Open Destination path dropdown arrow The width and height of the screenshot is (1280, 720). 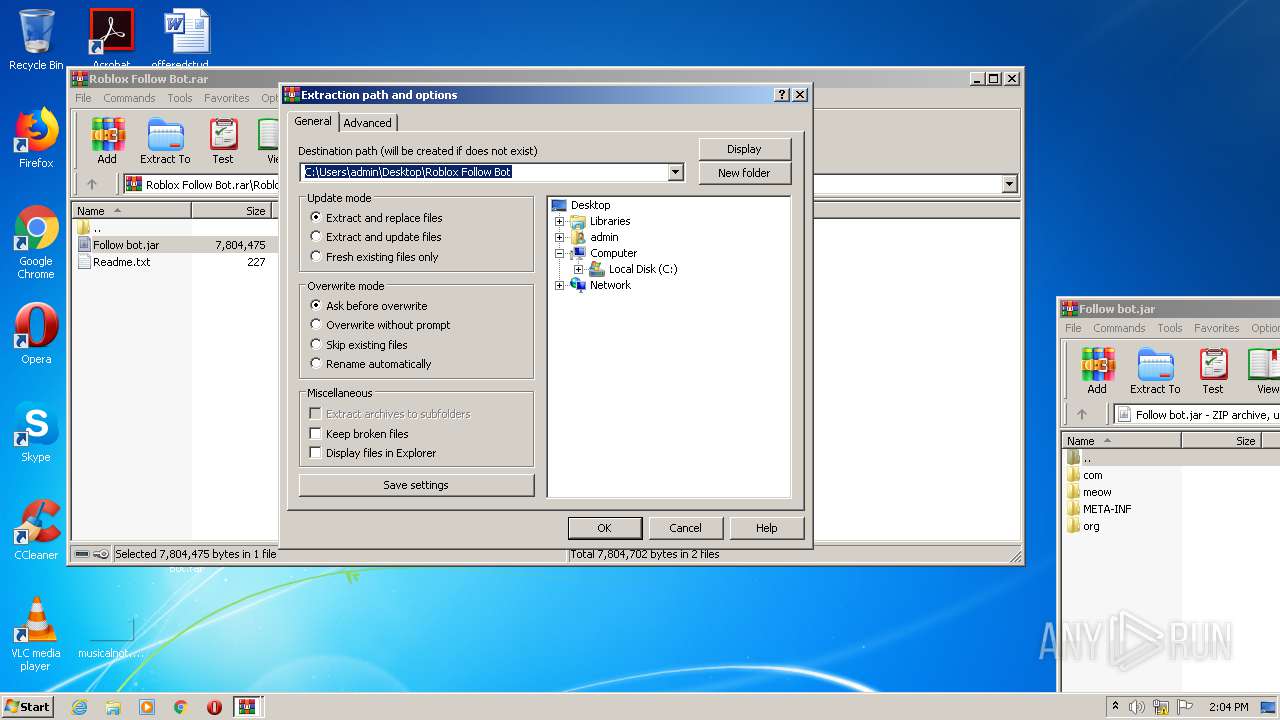675,172
